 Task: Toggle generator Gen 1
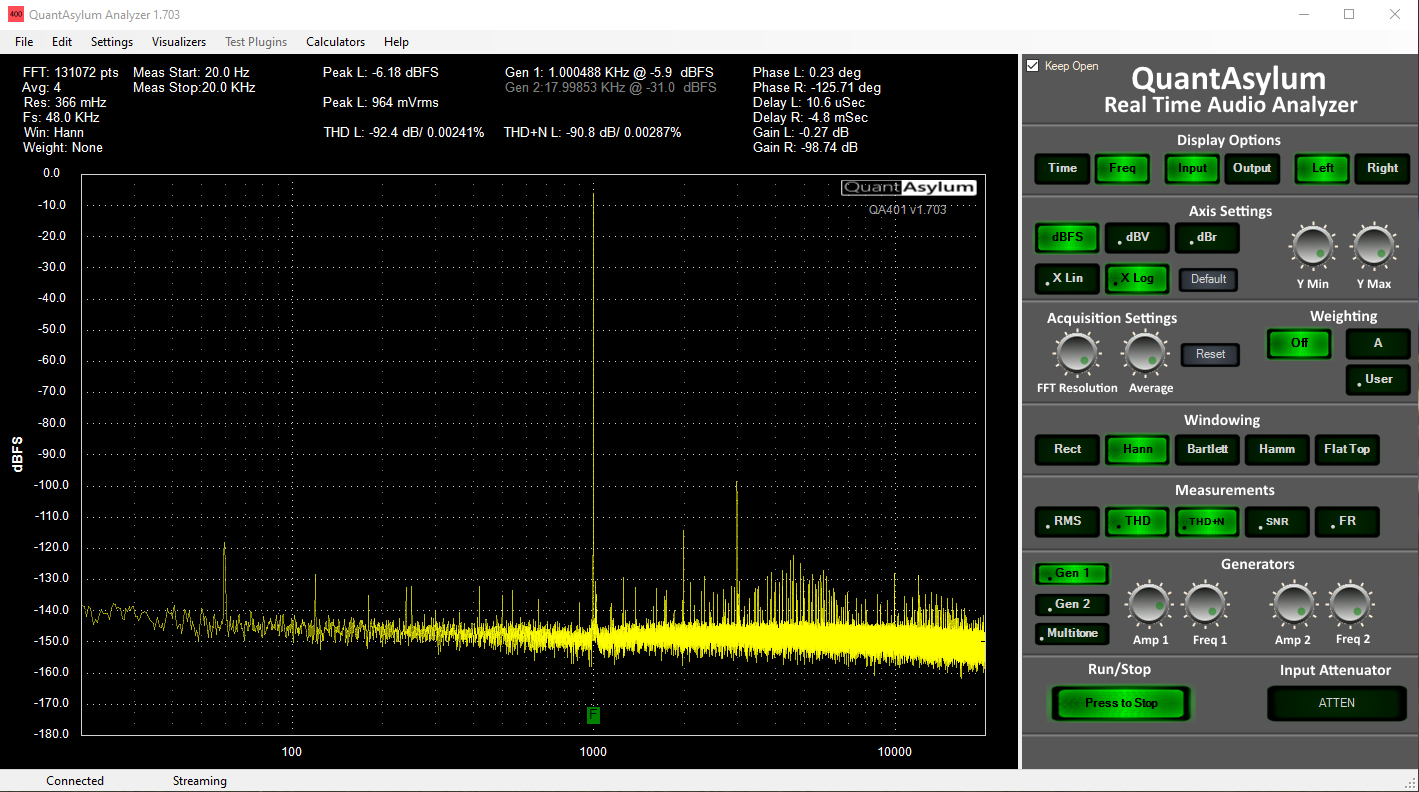click(1073, 574)
